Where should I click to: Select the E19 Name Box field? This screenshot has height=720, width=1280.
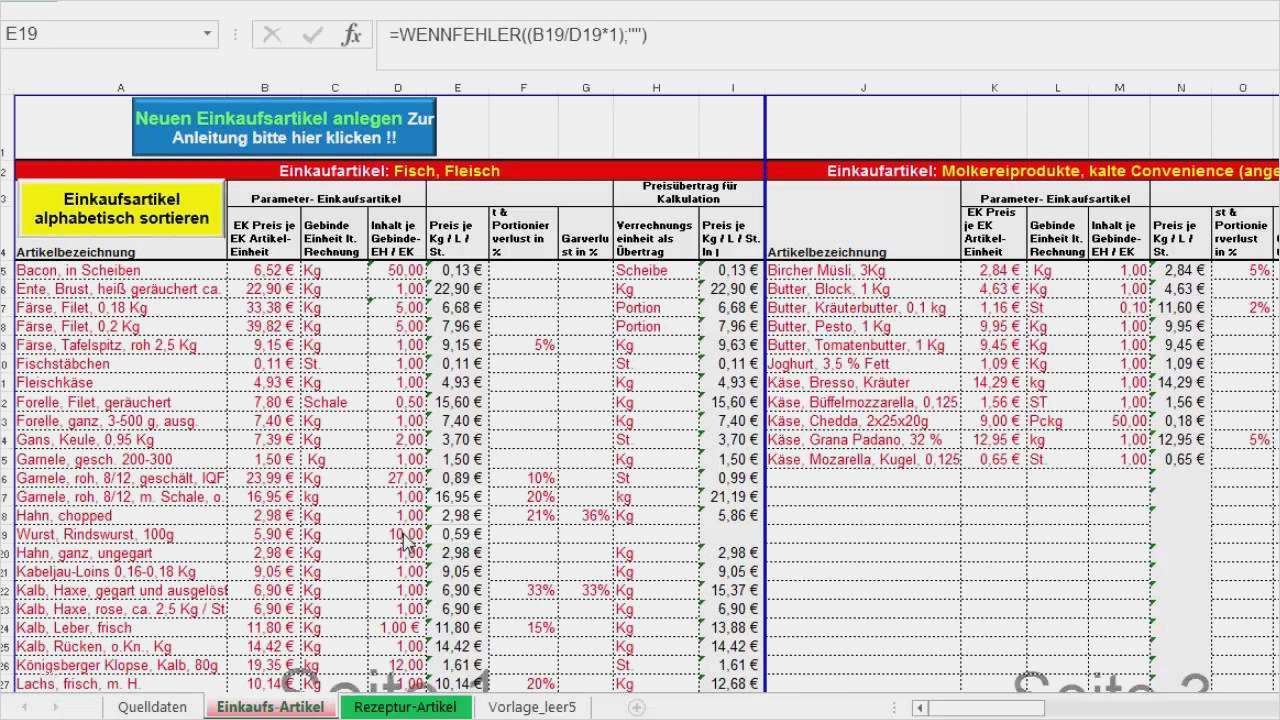click(x=100, y=34)
